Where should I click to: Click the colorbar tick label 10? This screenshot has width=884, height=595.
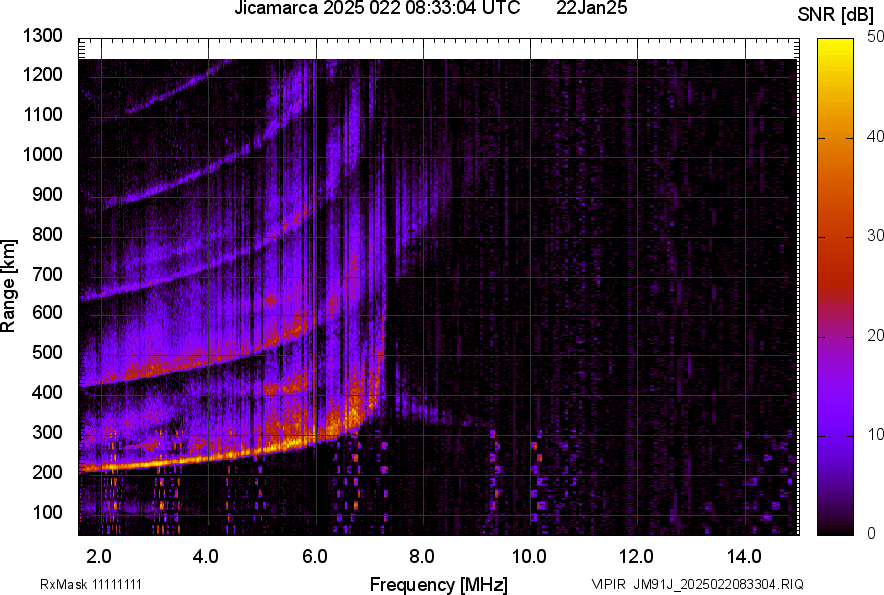coord(876,434)
